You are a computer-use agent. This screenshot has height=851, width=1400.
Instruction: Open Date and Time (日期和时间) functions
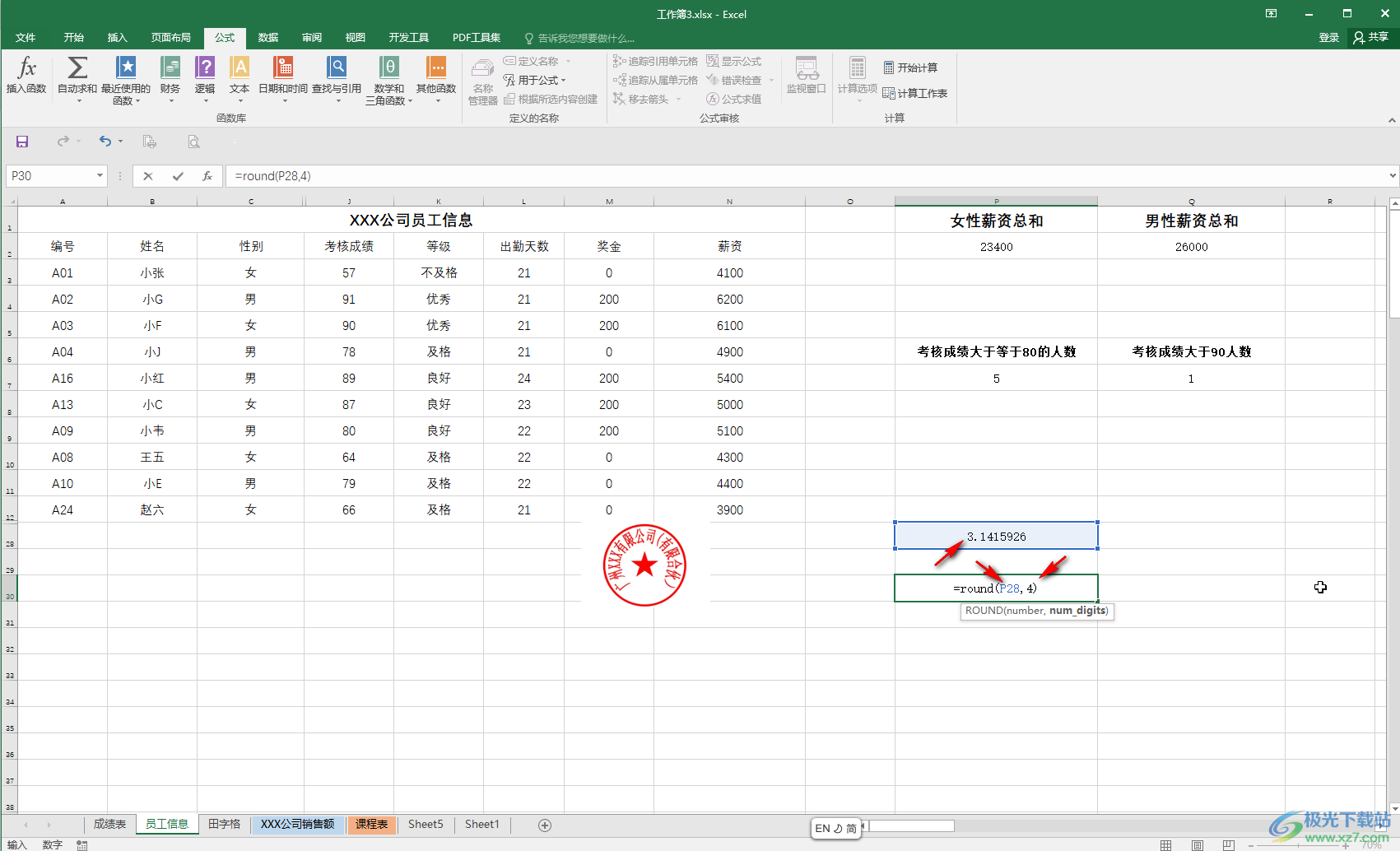[283, 79]
